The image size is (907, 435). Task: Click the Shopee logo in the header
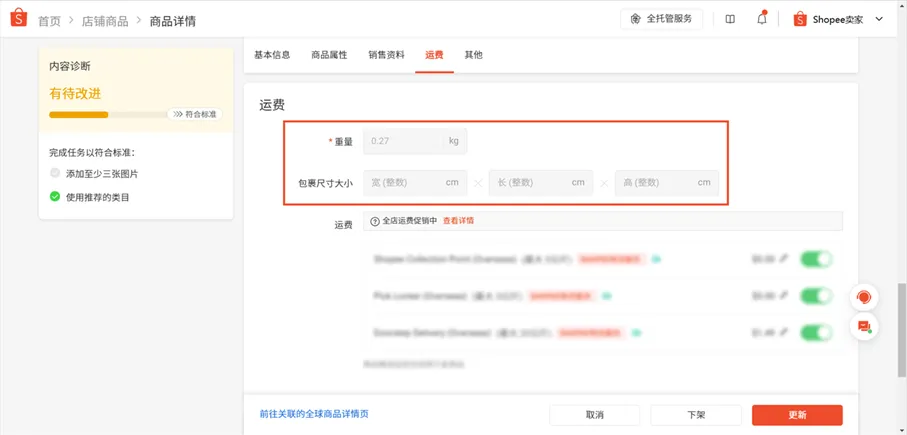[17, 20]
